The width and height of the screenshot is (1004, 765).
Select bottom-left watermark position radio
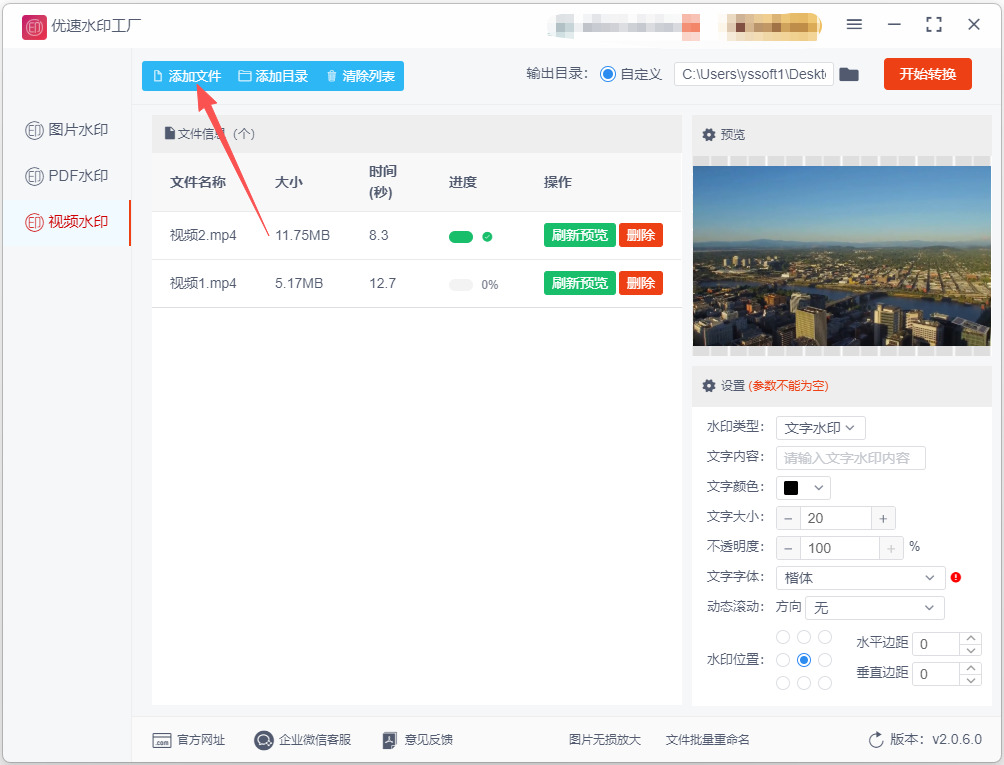(x=782, y=683)
